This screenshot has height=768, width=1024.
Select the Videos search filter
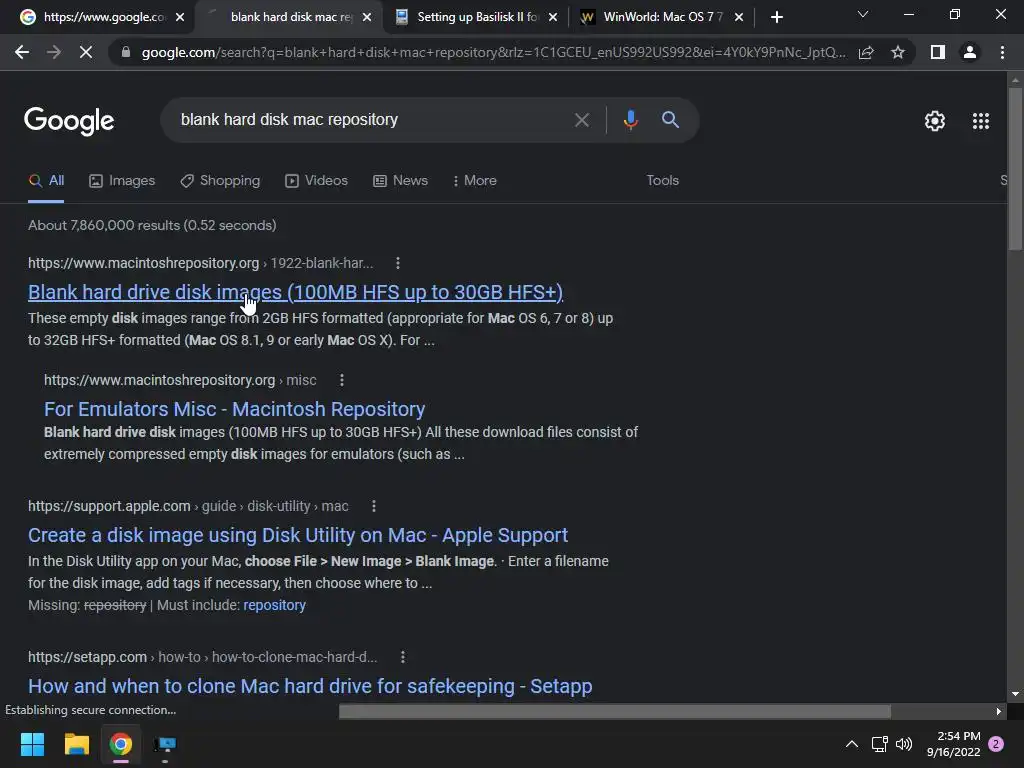pos(317,181)
